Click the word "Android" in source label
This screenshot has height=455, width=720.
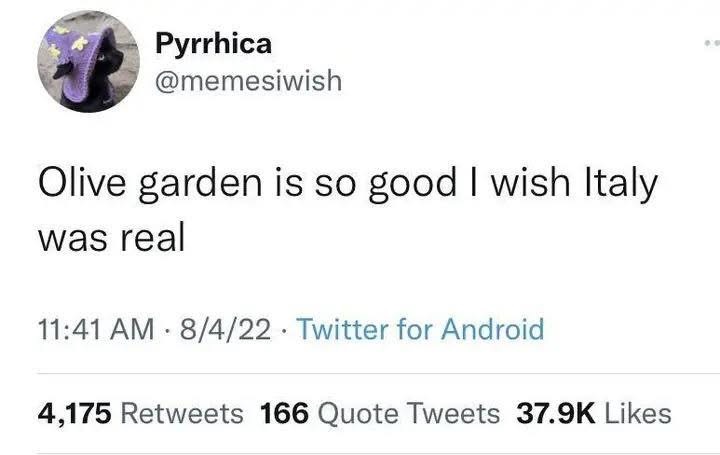pos(493,329)
